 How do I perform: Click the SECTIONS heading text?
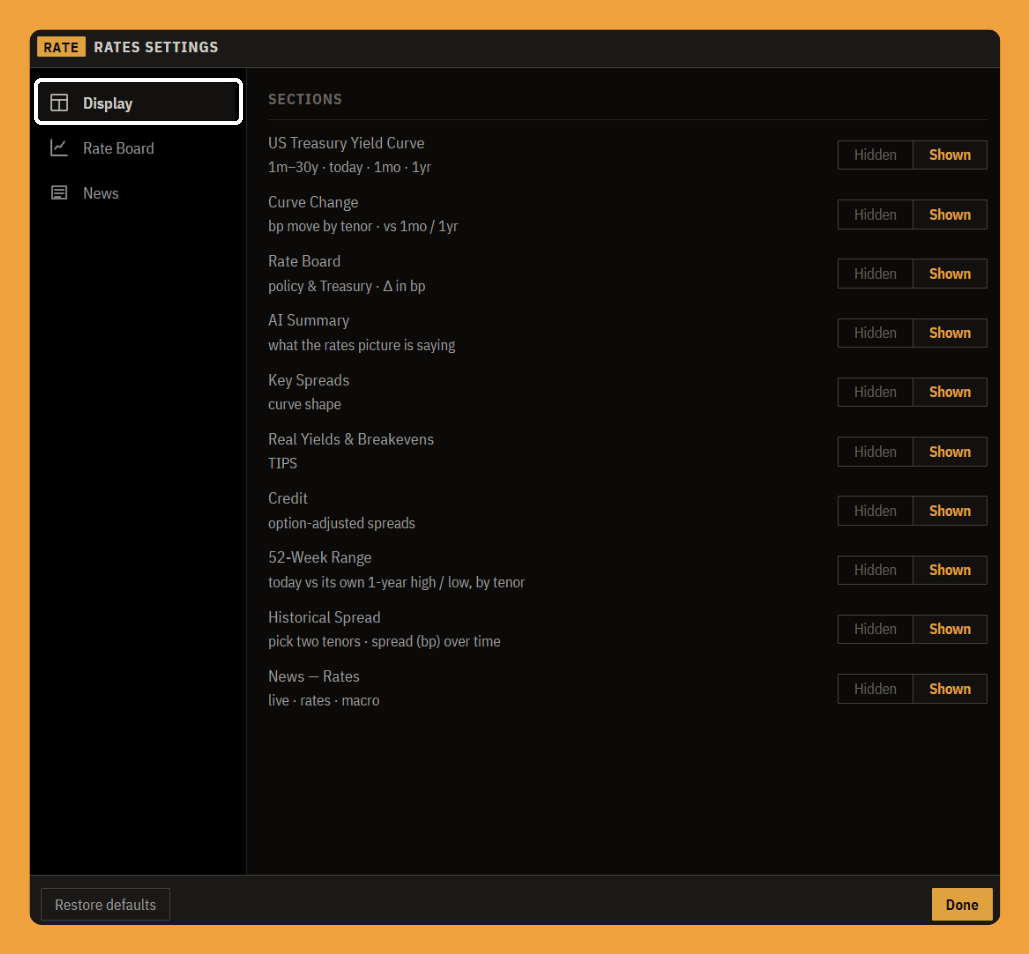point(304,99)
